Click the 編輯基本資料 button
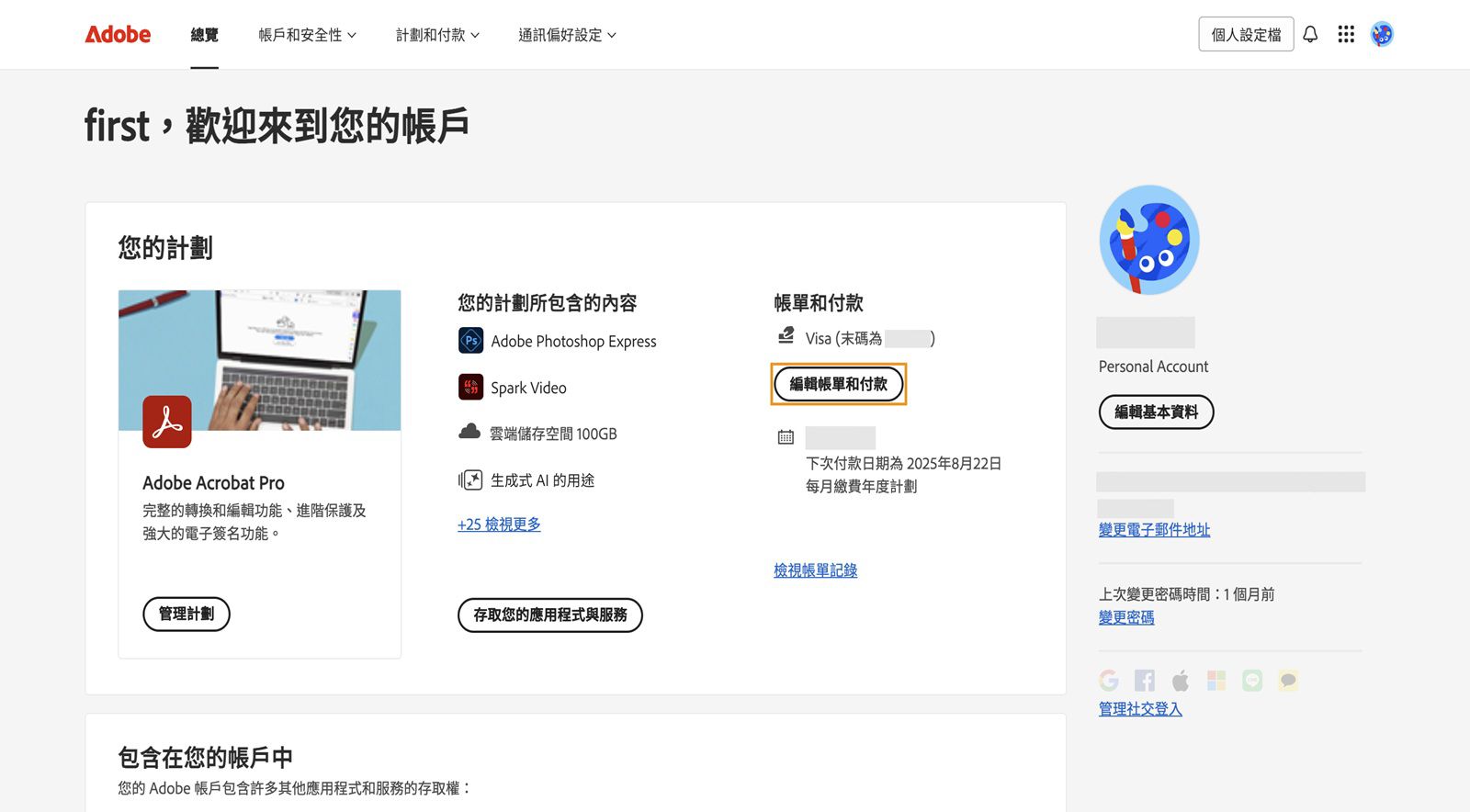The image size is (1470, 812). (1156, 412)
